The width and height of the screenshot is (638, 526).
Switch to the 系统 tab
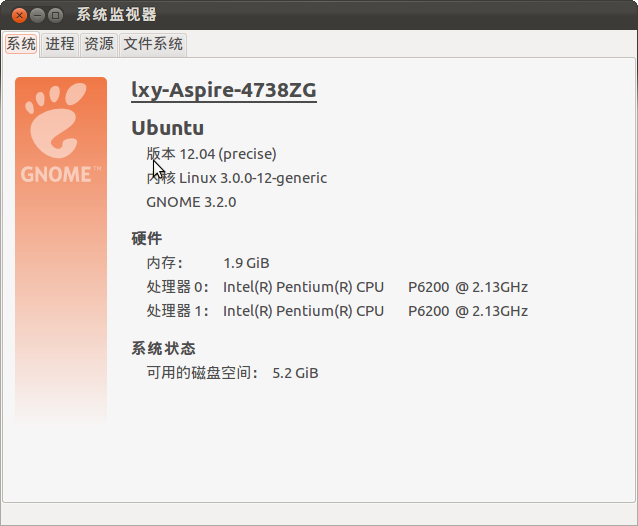point(21,44)
